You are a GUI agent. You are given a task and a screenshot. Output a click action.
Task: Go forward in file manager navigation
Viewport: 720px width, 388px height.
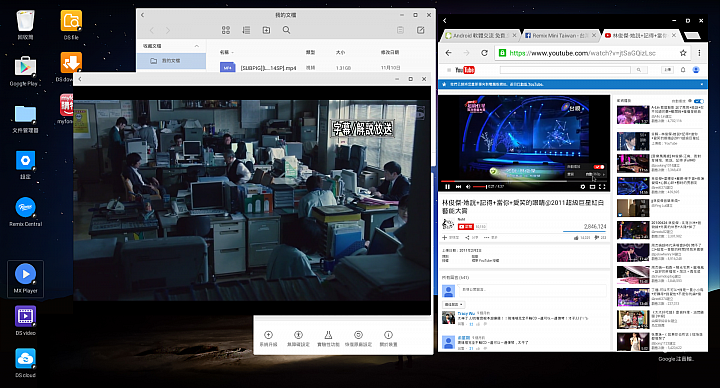[x=168, y=30]
